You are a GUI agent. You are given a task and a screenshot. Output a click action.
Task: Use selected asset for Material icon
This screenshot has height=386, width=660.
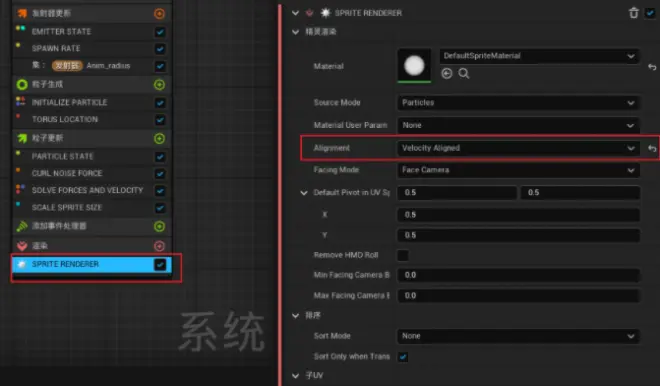pos(447,74)
